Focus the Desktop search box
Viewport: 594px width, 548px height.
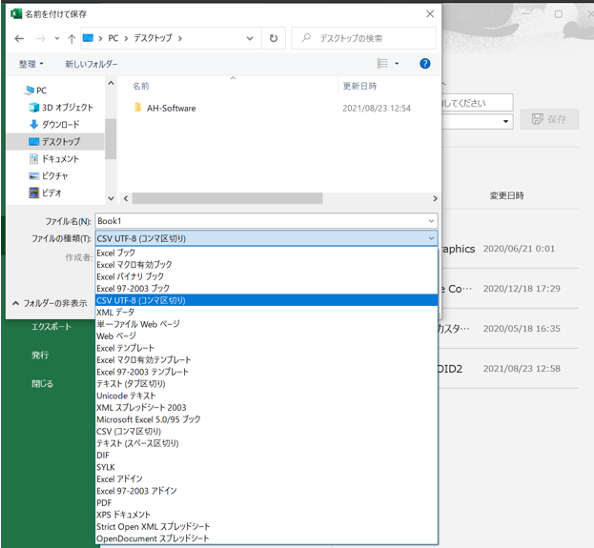[x=364, y=38]
